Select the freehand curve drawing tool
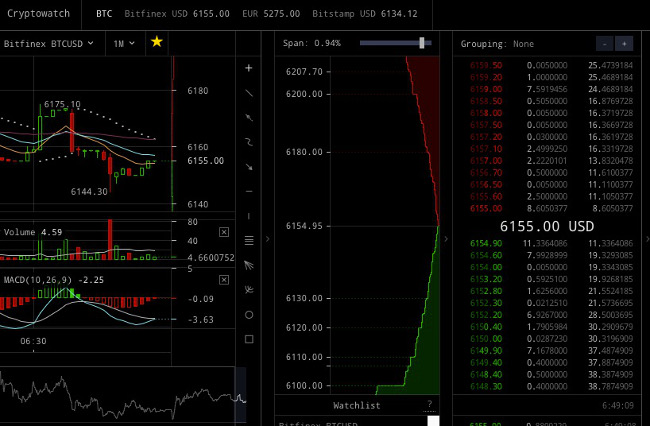The image size is (650, 426). tap(249, 142)
